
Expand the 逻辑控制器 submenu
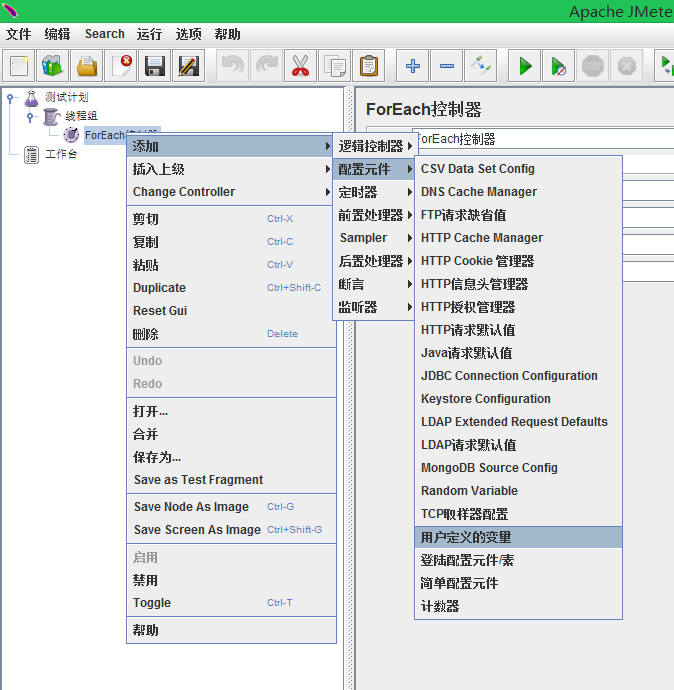tap(374, 146)
